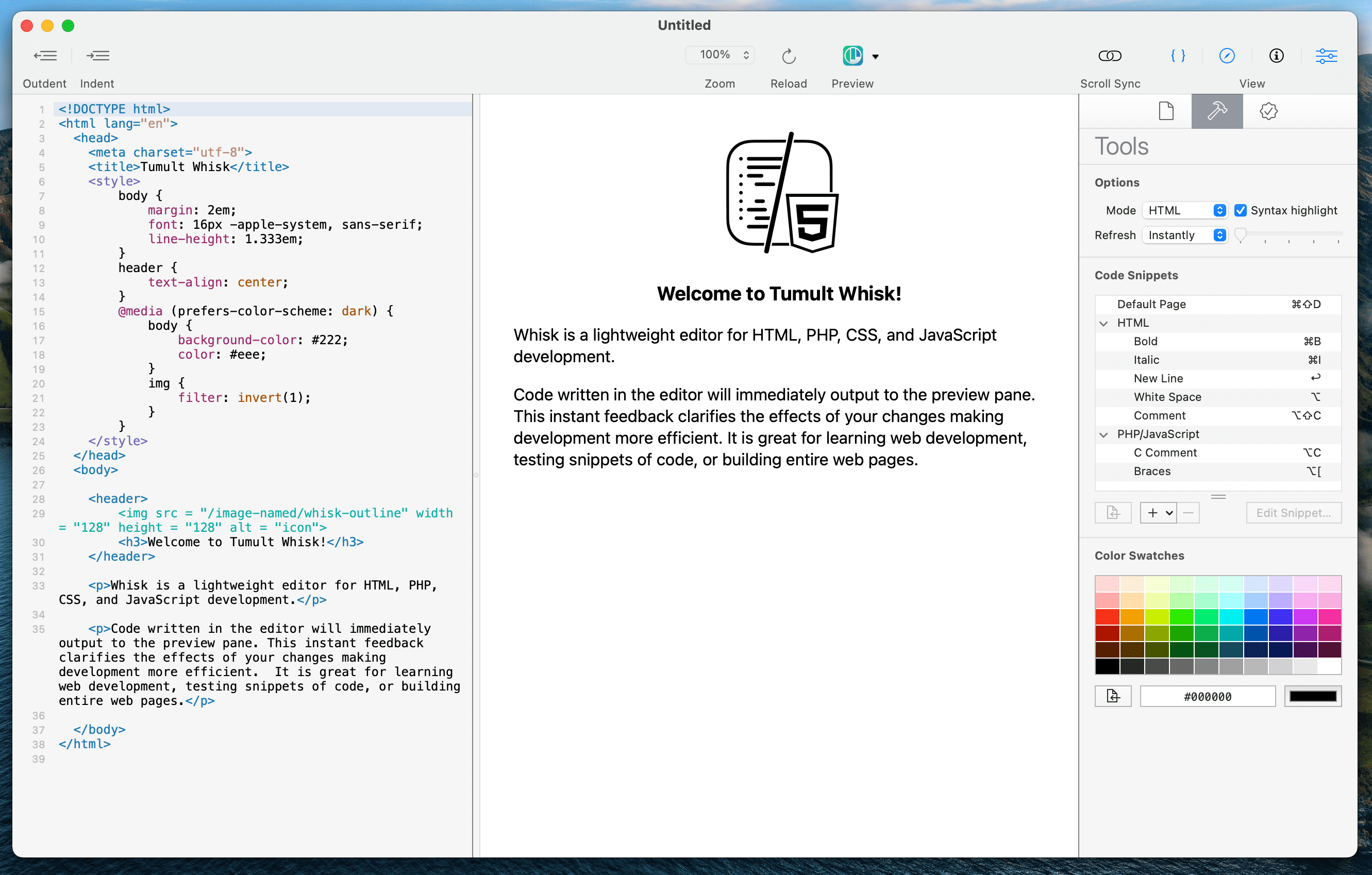Image resolution: width=1372 pixels, height=875 pixels.
Task: Select the Bold snippet
Action: click(1217, 341)
